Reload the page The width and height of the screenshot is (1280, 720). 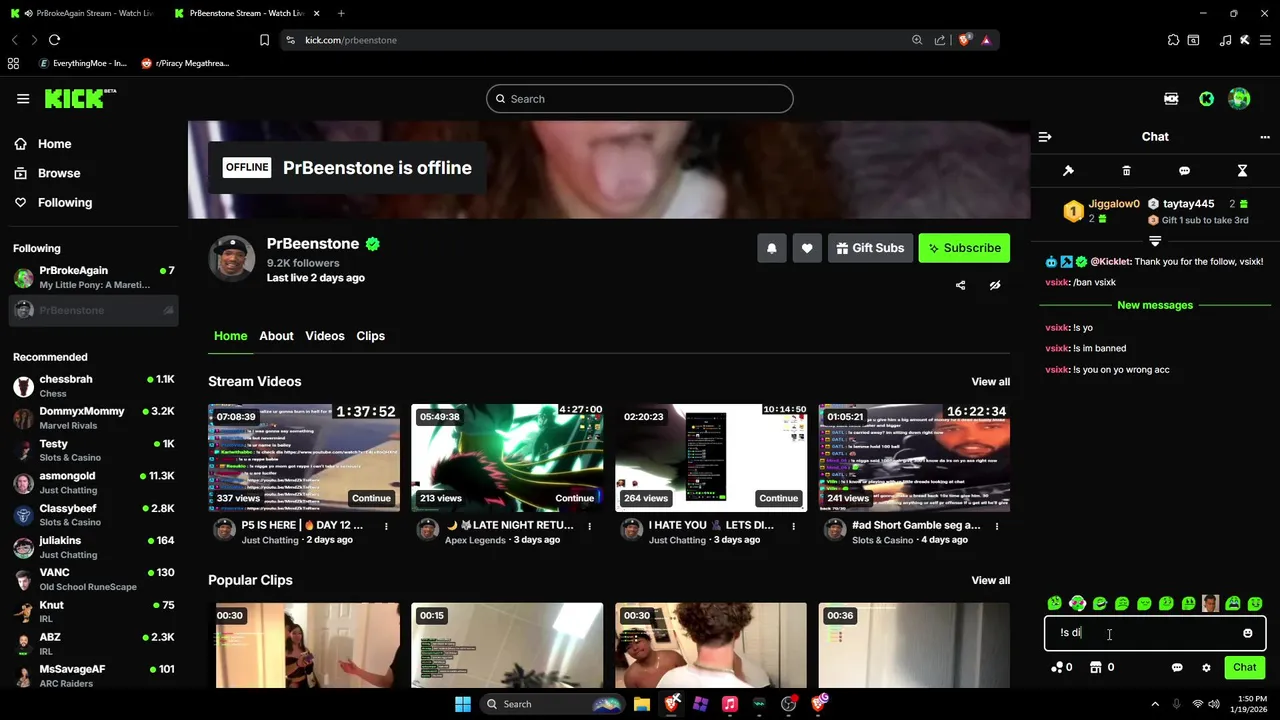54,40
